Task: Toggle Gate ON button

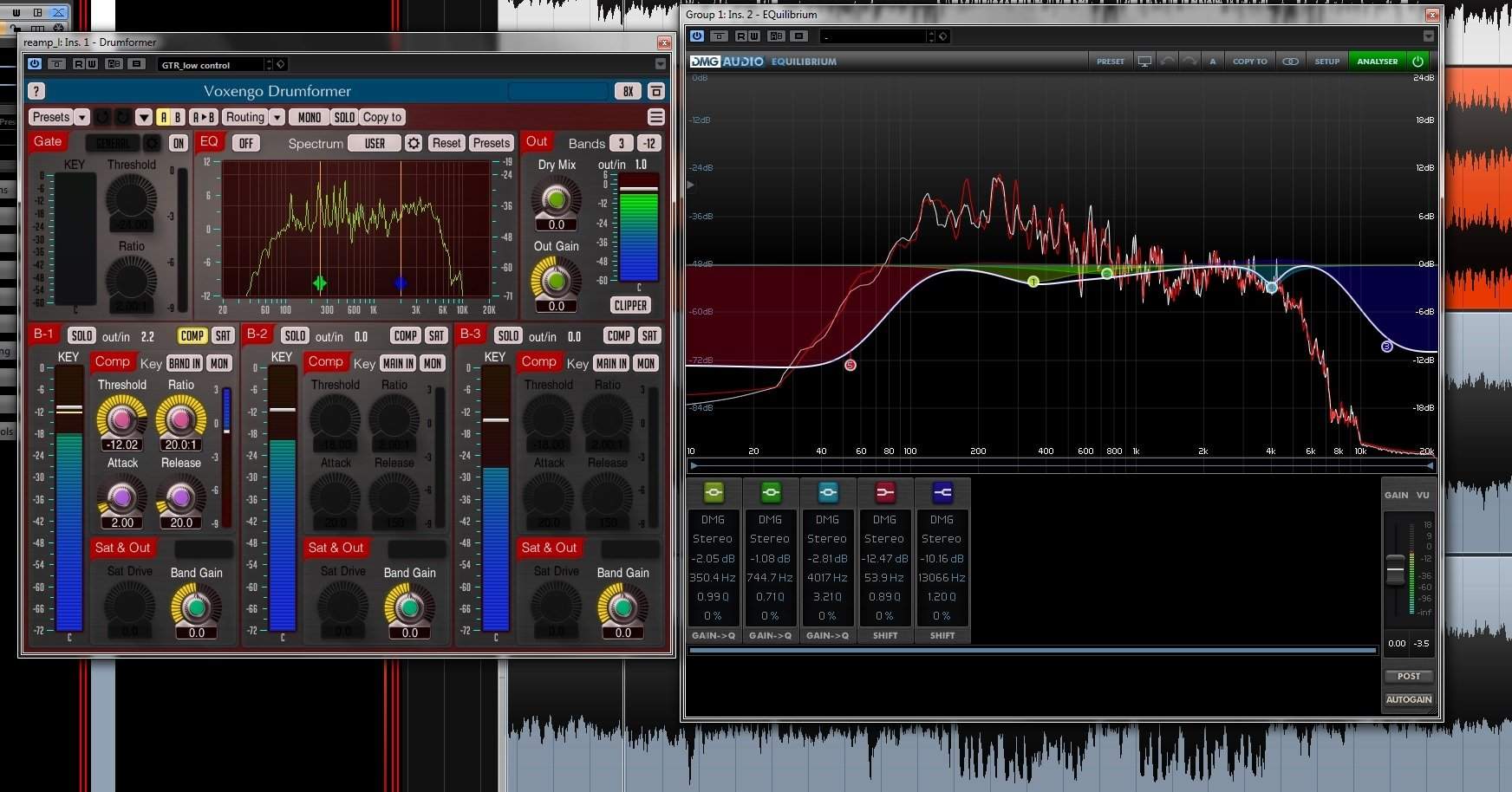Action: (x=178, y=143)
